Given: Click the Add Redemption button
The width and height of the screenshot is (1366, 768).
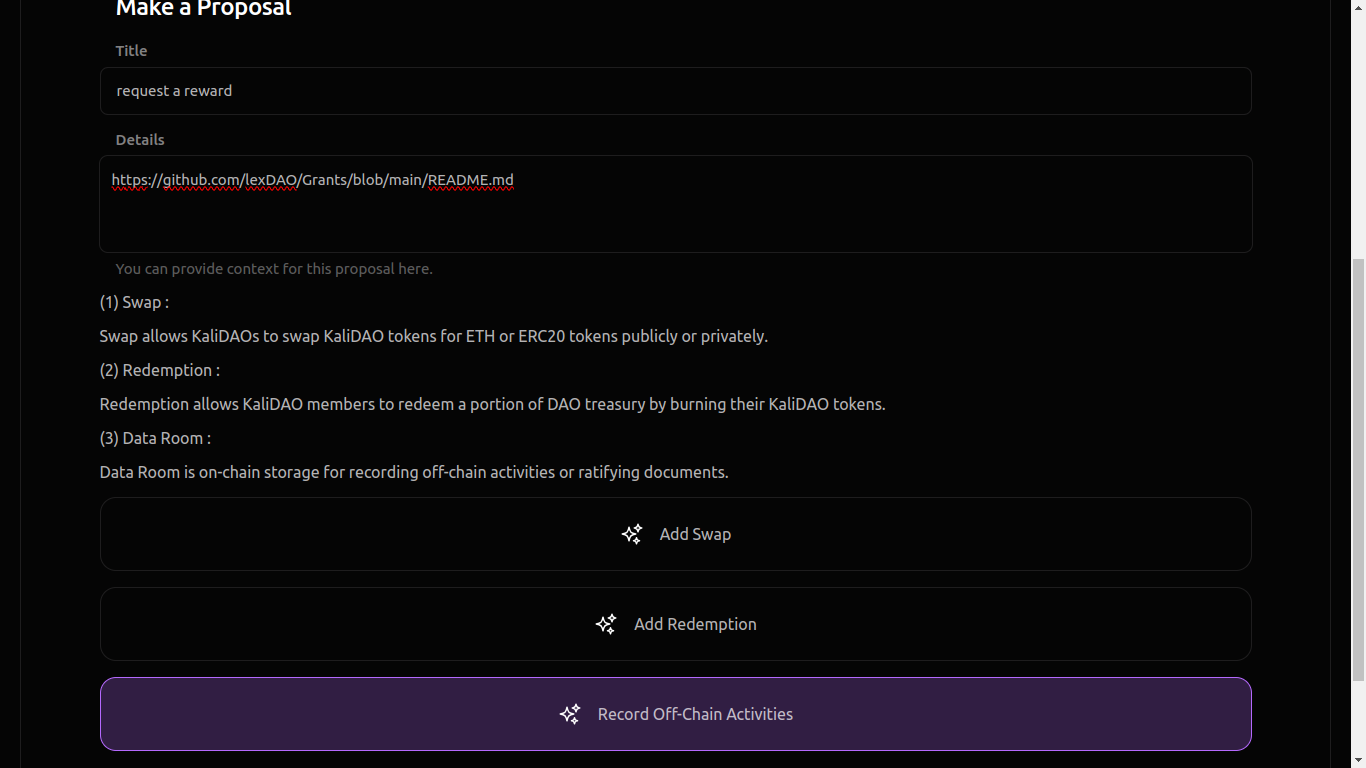Looking at the screenshot, I should pyautogui.click(x=676, y=624).
